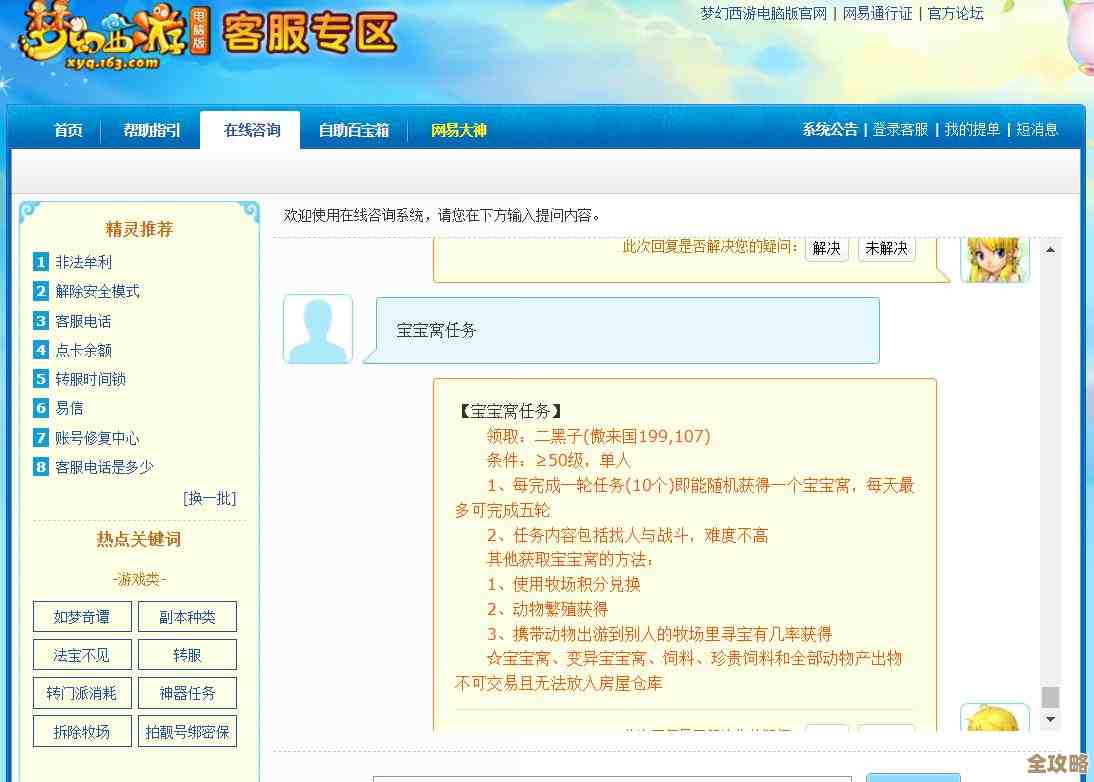Click 换一批 to refresh recommendations
Image resolution: width=1094 pixels, height=782 pixels.
point(210,498)
